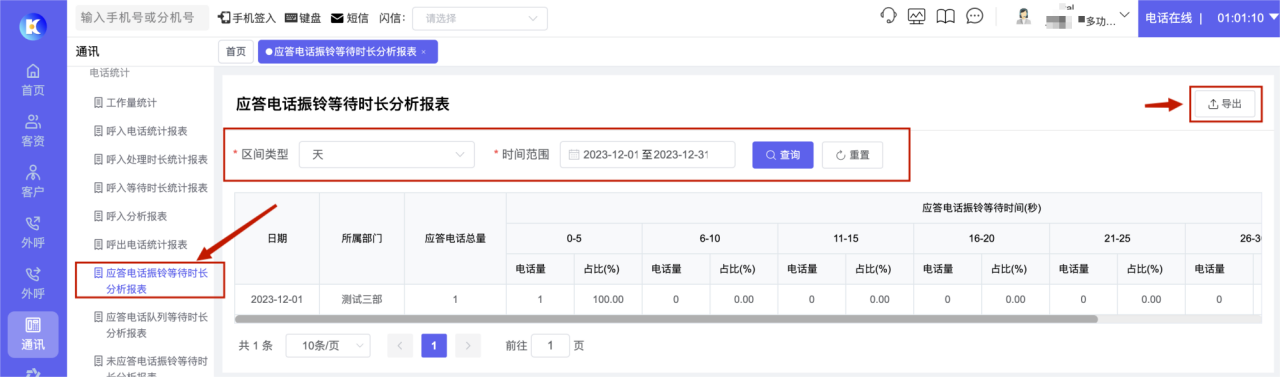Image resolution: width=1280 pixels, height=377 pixels.
Task: Click the 查询 search button
Action: point(783,155)
